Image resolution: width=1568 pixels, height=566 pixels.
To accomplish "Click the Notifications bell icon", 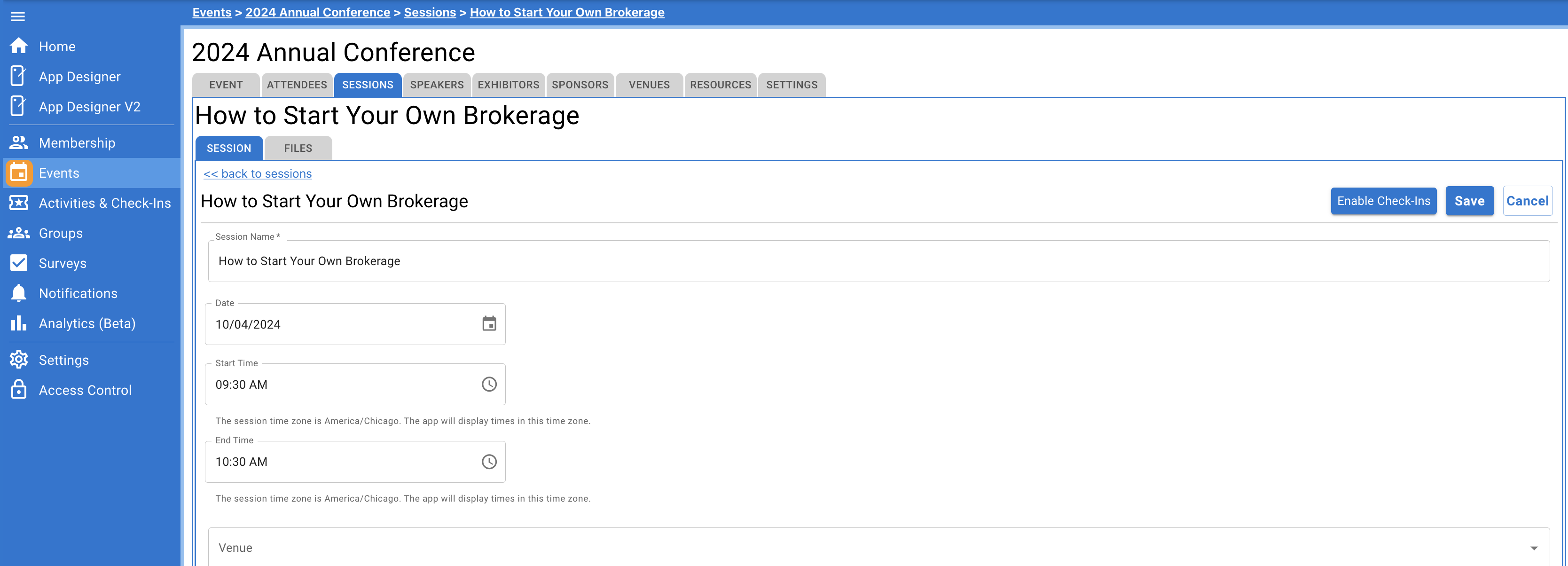I will click(x=19, y=293).
